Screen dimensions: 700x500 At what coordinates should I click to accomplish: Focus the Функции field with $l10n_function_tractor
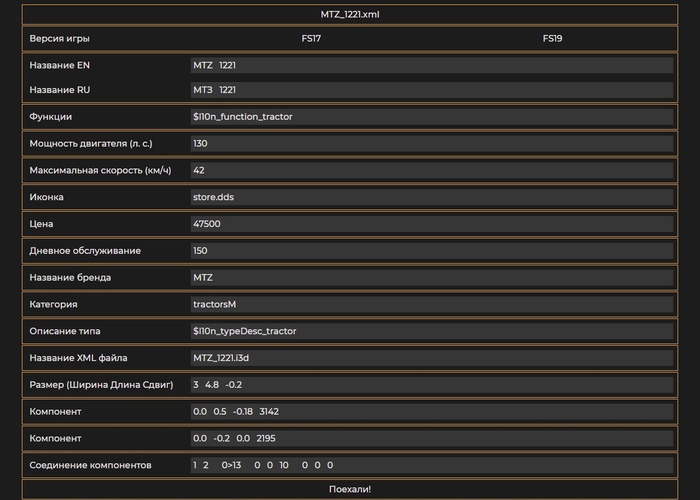click(x=432, y=117)
